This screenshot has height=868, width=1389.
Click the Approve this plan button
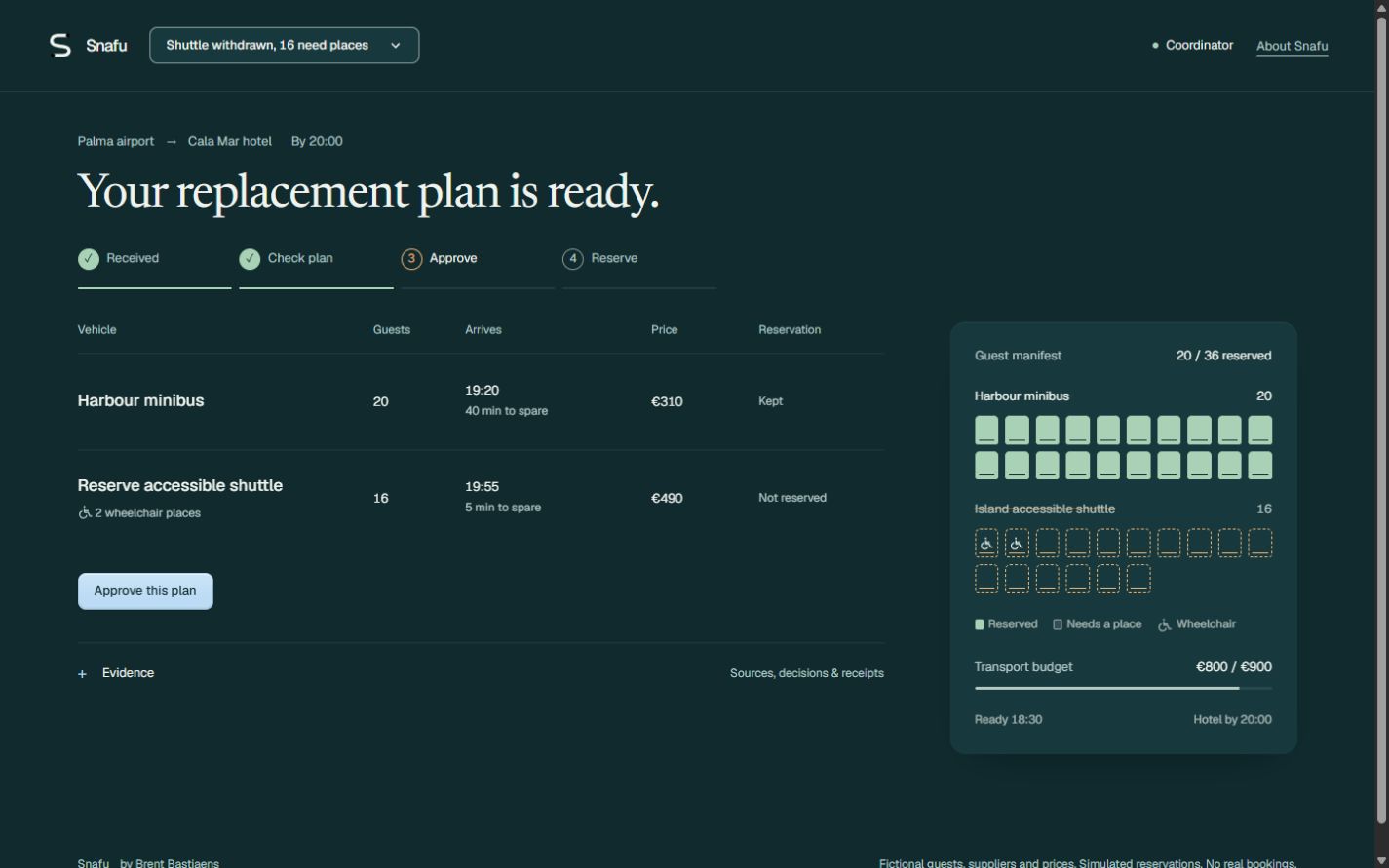tap(145, 591)
